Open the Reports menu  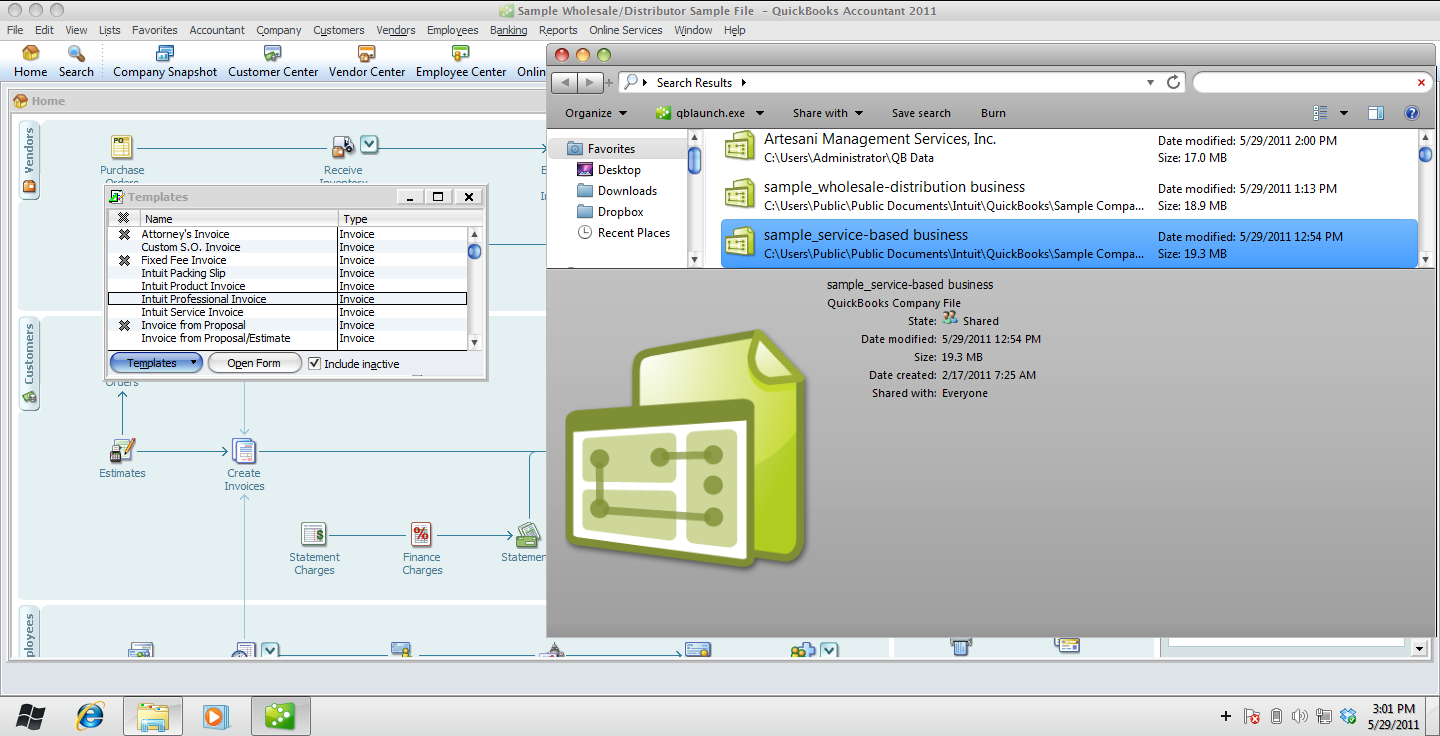click(x=558, y=30)
